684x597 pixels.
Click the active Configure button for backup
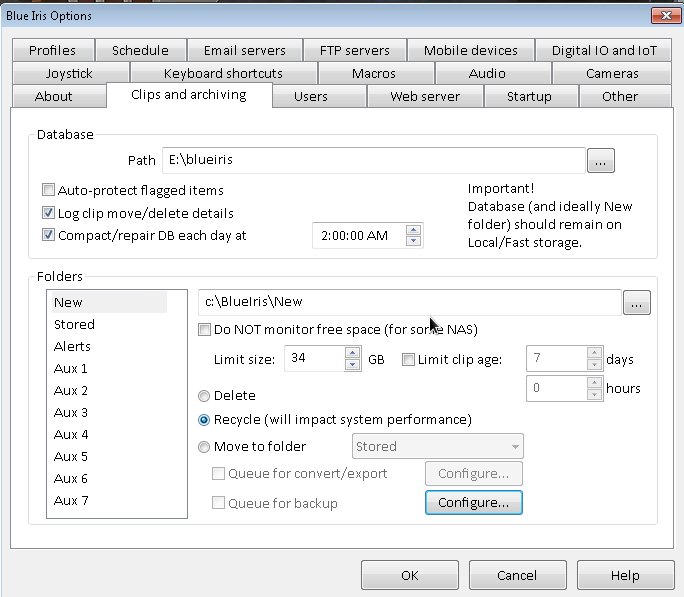[x=473, y=503]
